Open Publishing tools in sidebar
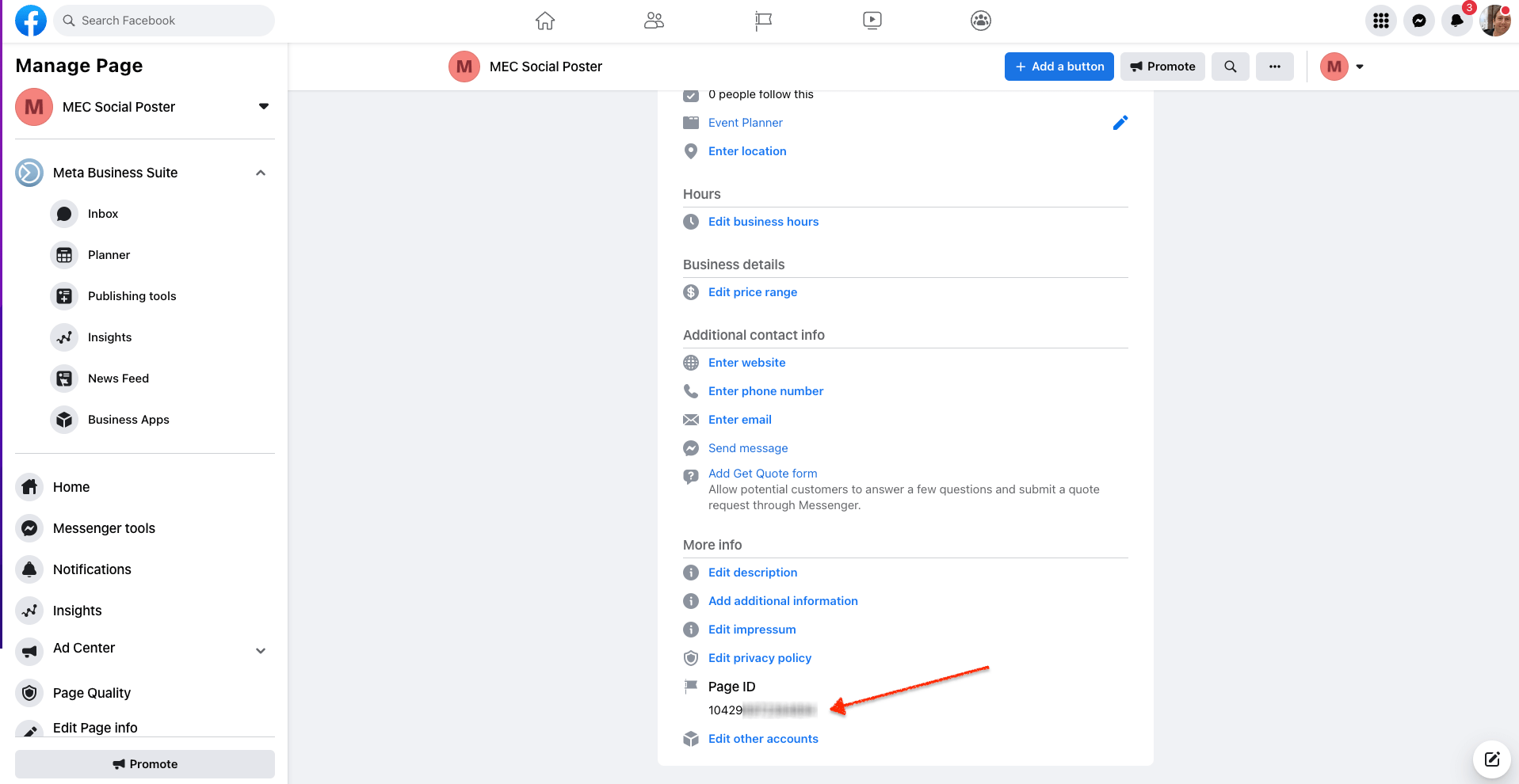1519x784 pixels. (x=132, y=296)
